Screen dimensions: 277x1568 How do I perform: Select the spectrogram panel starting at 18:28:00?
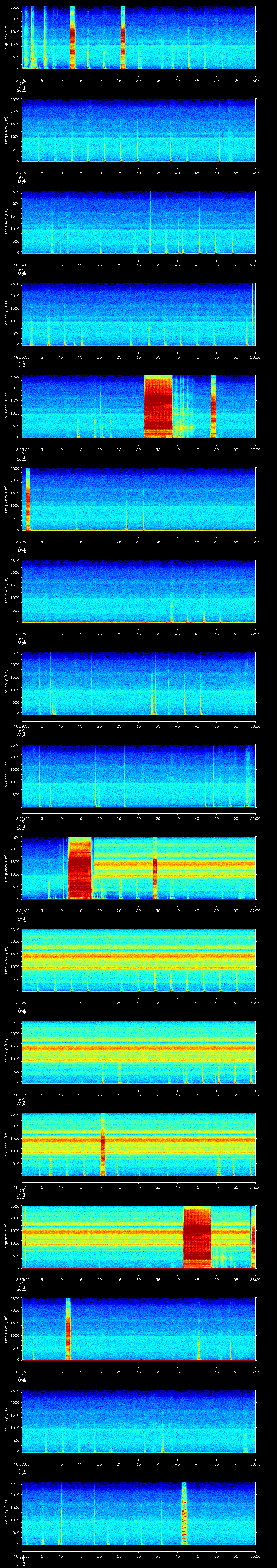[x=139, y=591]
